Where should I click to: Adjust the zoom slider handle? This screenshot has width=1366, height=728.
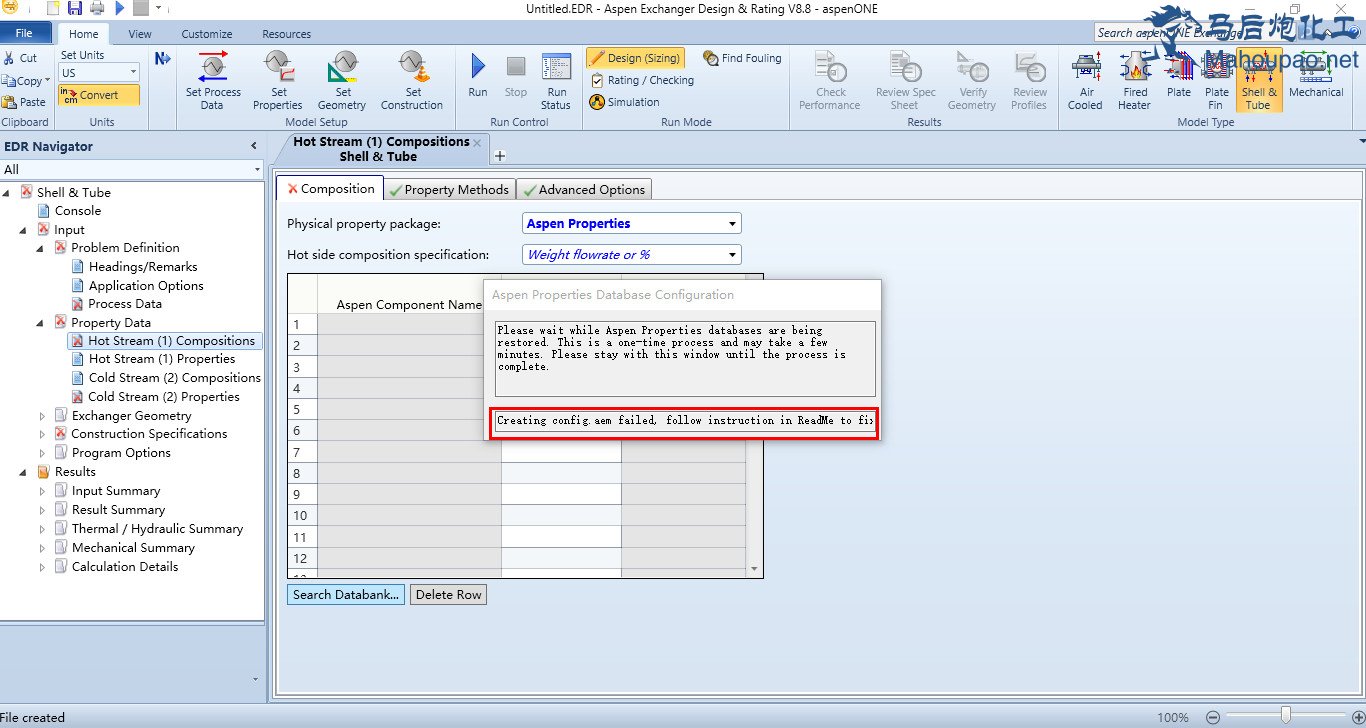pyautogui.click(x=1286, y=715)
